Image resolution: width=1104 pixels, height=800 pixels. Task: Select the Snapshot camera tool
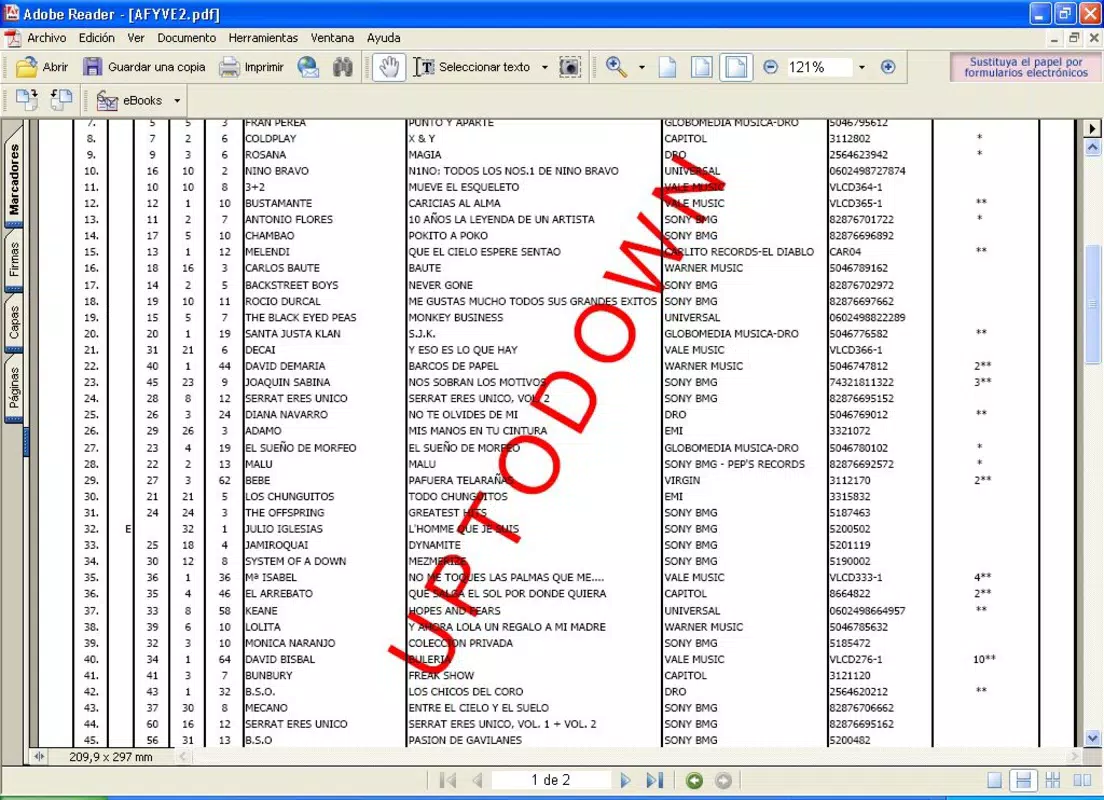[x=570, y=68]
